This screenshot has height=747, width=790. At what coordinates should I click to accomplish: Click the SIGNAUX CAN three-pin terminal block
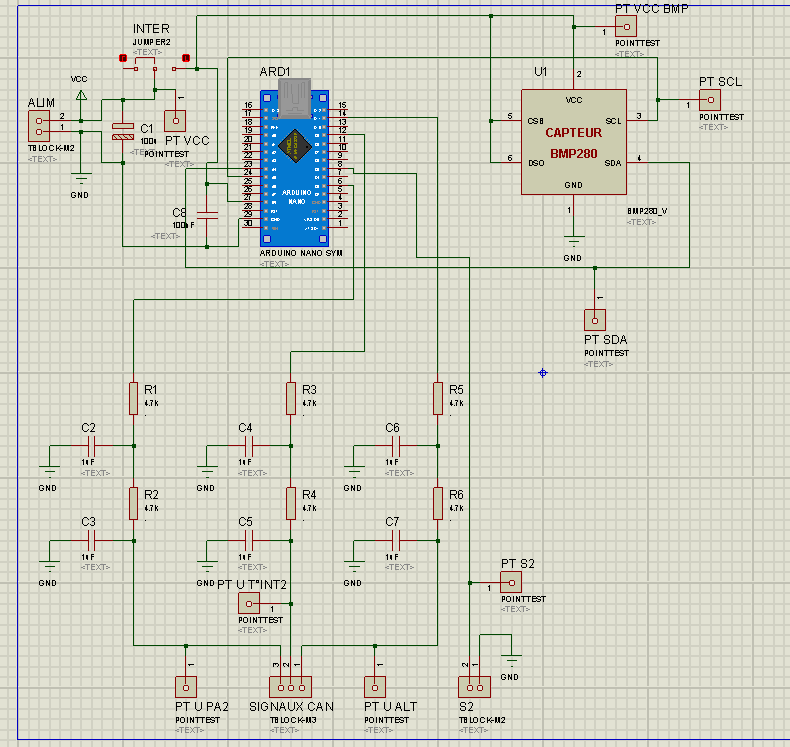[x=291, y=688]
